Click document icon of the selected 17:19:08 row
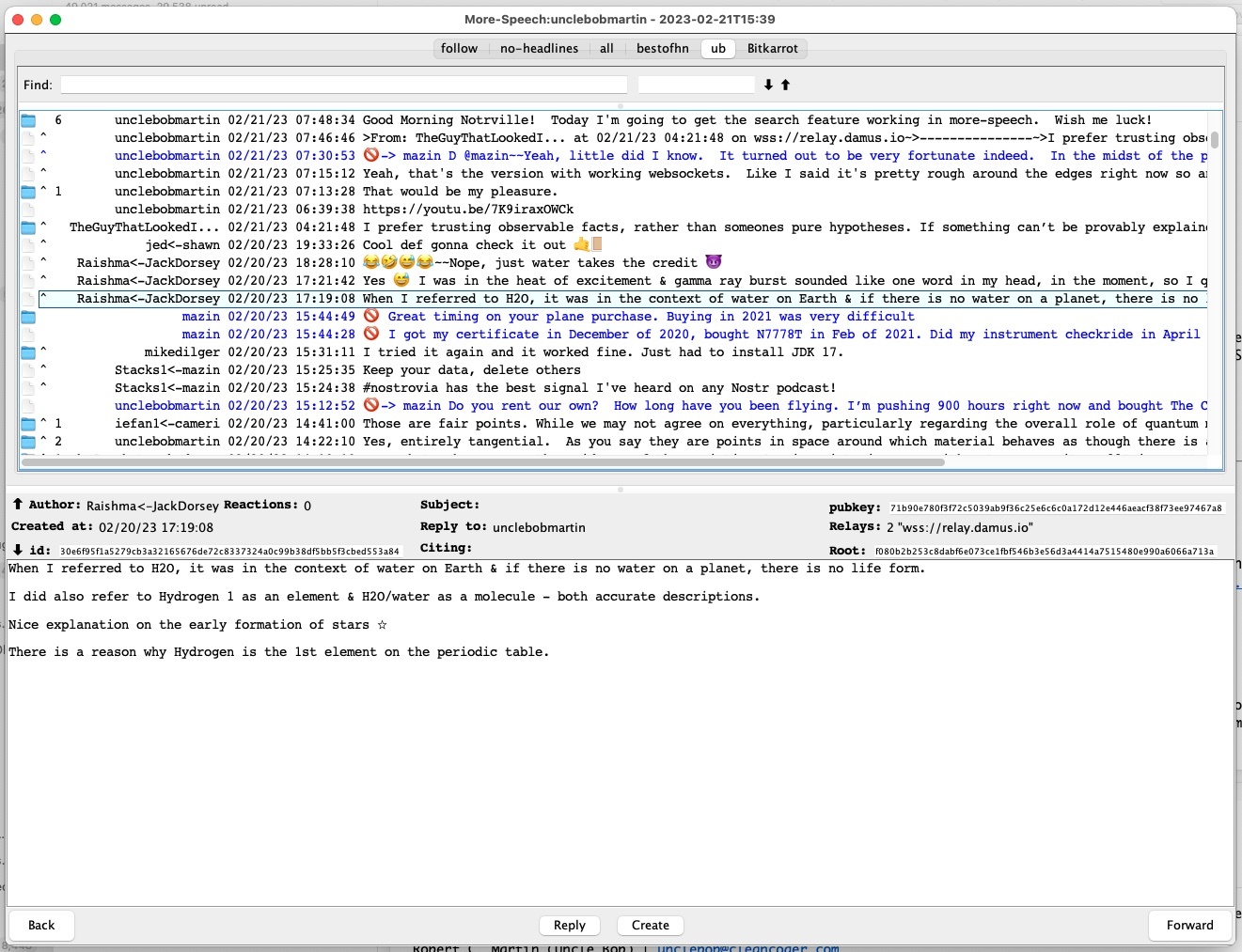This screenshot has width=1242, height=952. tap(28, 299)
